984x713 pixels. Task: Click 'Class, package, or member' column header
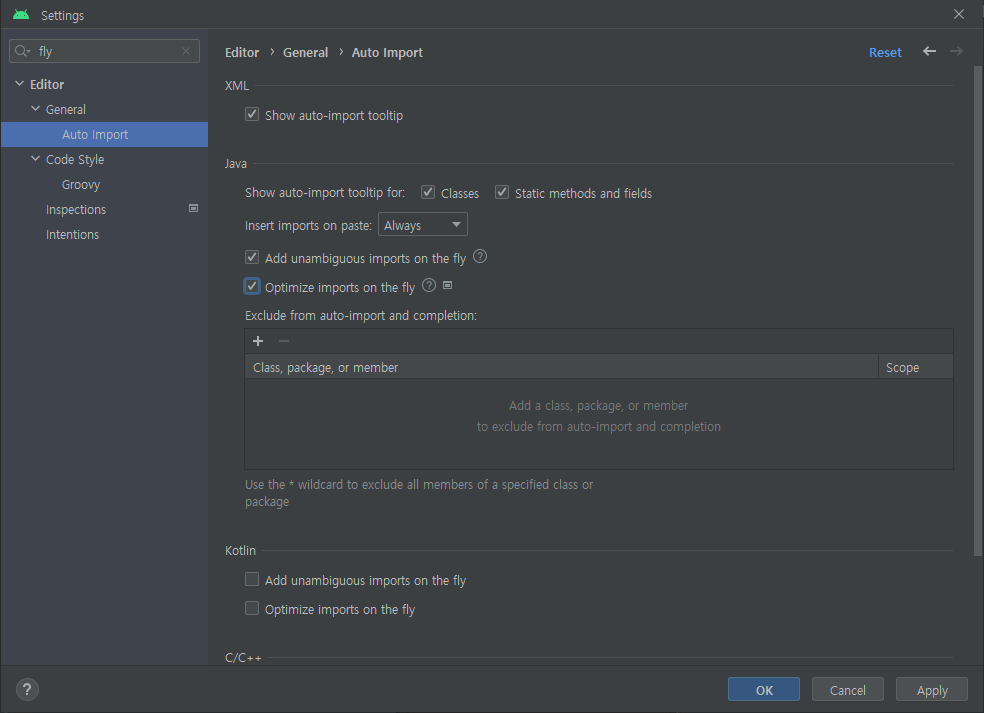click(561, 367)
